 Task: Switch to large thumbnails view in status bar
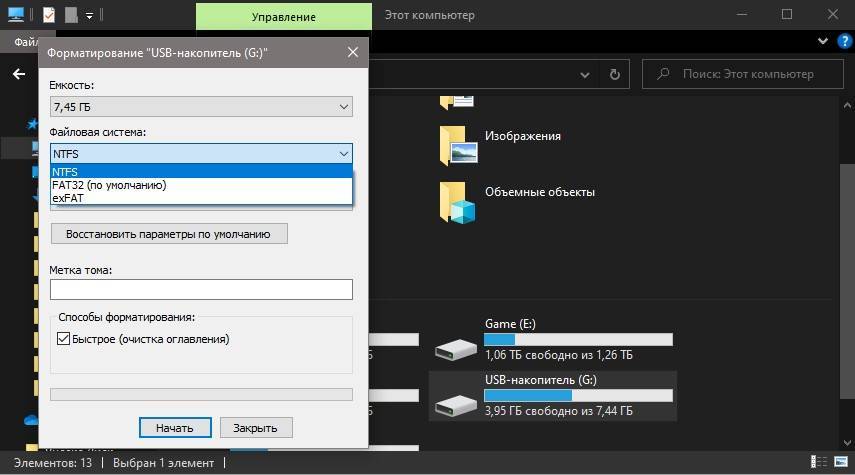click(842, 463)
